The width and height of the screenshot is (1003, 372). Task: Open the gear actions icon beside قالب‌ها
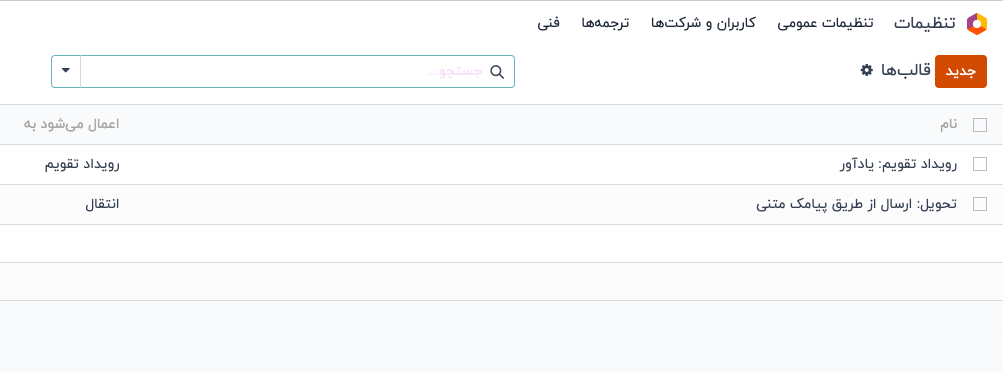(867, 70)
